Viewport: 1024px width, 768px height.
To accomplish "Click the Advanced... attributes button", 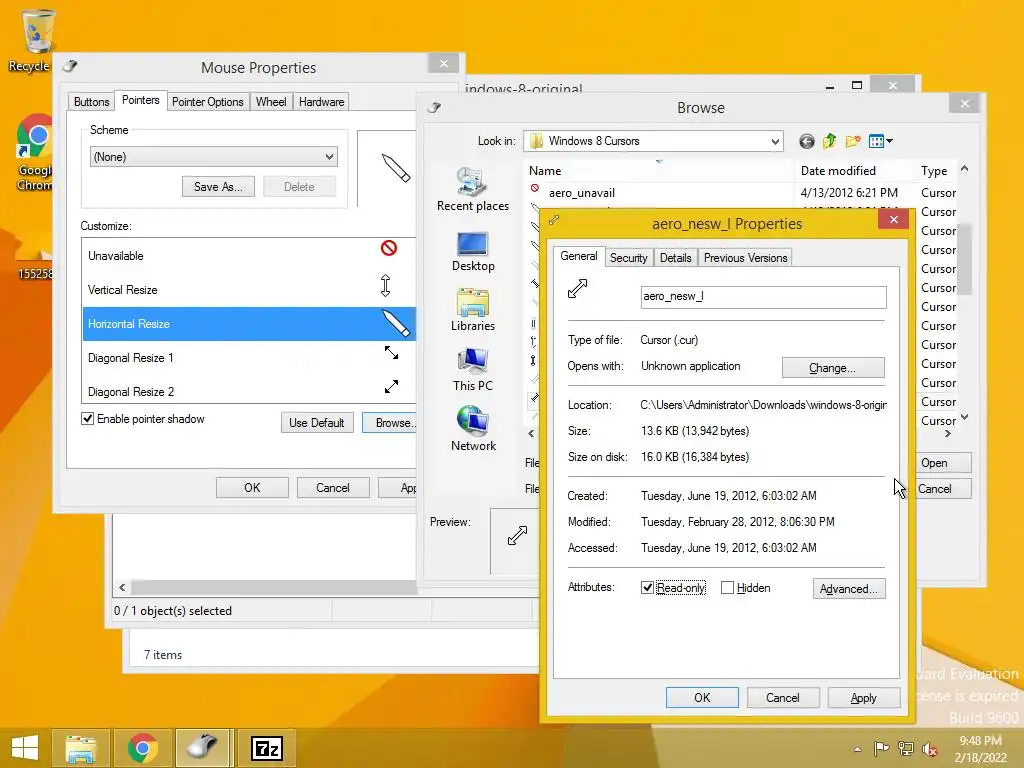I will pyautogui.click(x=848, y=588).
